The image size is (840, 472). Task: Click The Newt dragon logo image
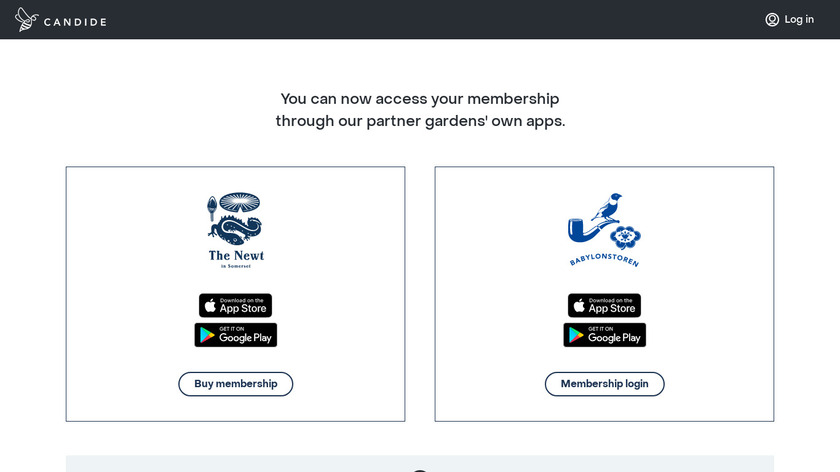point(235,220)
